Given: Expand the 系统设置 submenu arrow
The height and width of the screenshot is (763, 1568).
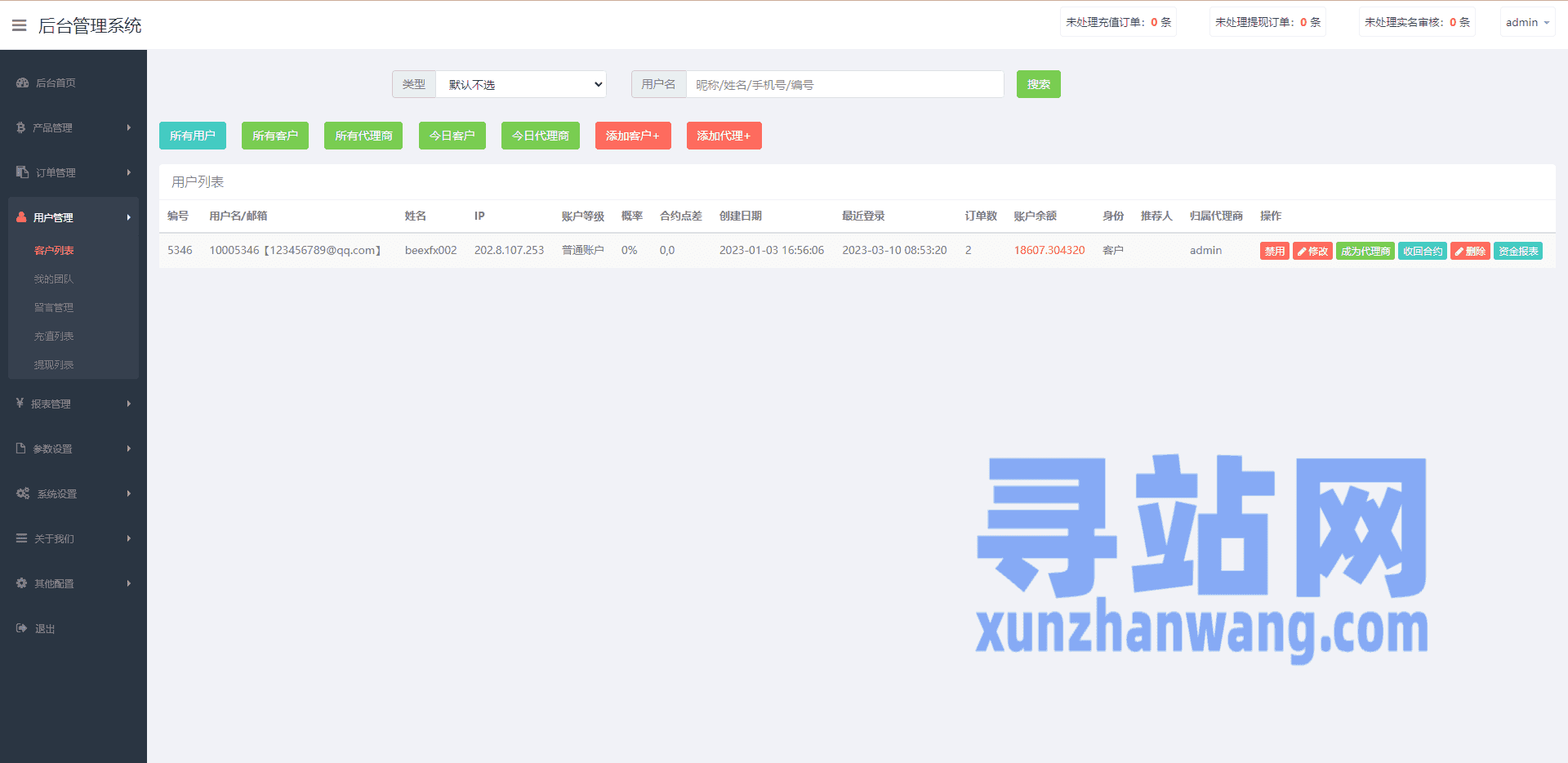Looking at the screenshot, I should click(129, 493).
